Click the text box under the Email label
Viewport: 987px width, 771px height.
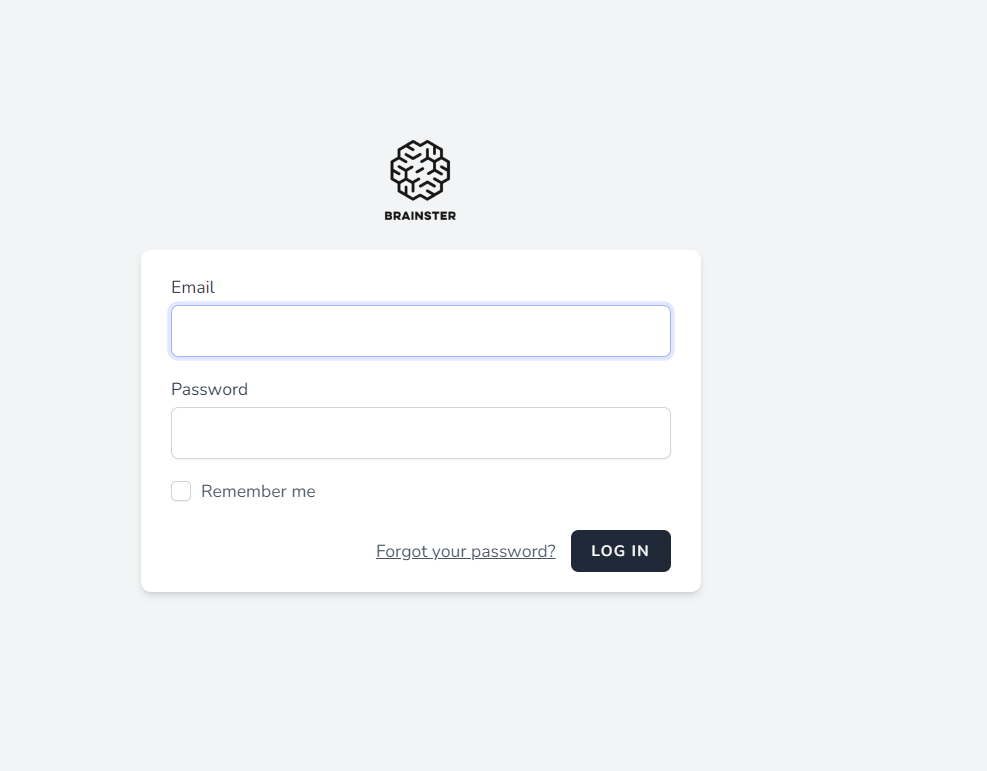click(x=420, y=331)
